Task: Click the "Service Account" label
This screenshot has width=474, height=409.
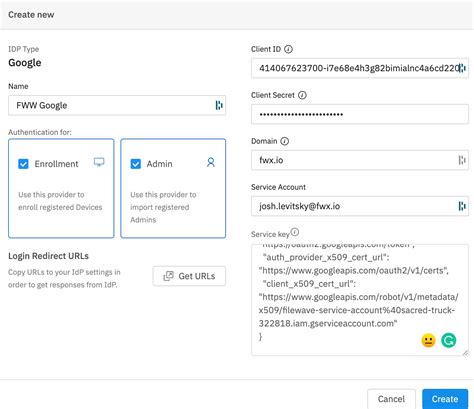Action: (278, 187)
